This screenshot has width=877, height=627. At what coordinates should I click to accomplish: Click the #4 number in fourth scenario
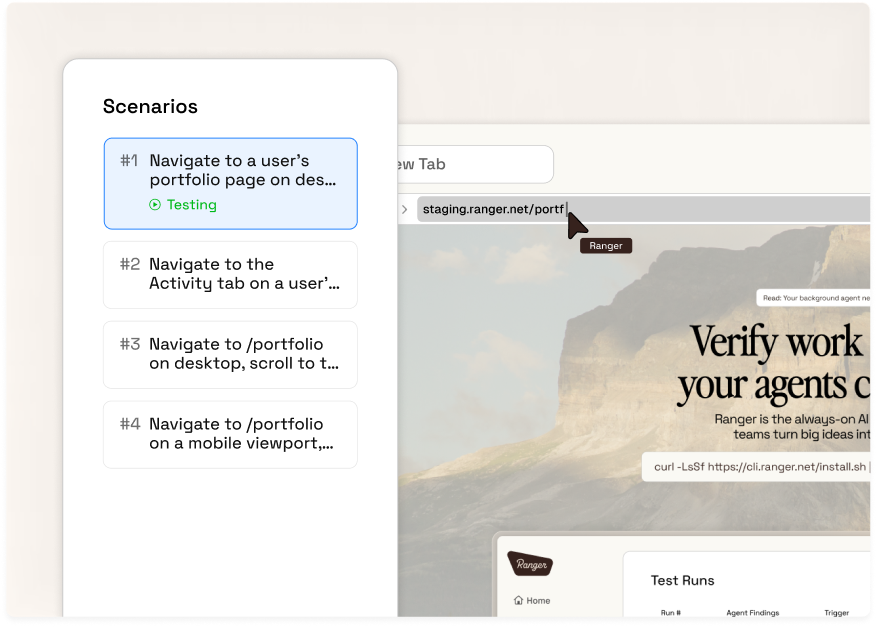click(130, 424)
